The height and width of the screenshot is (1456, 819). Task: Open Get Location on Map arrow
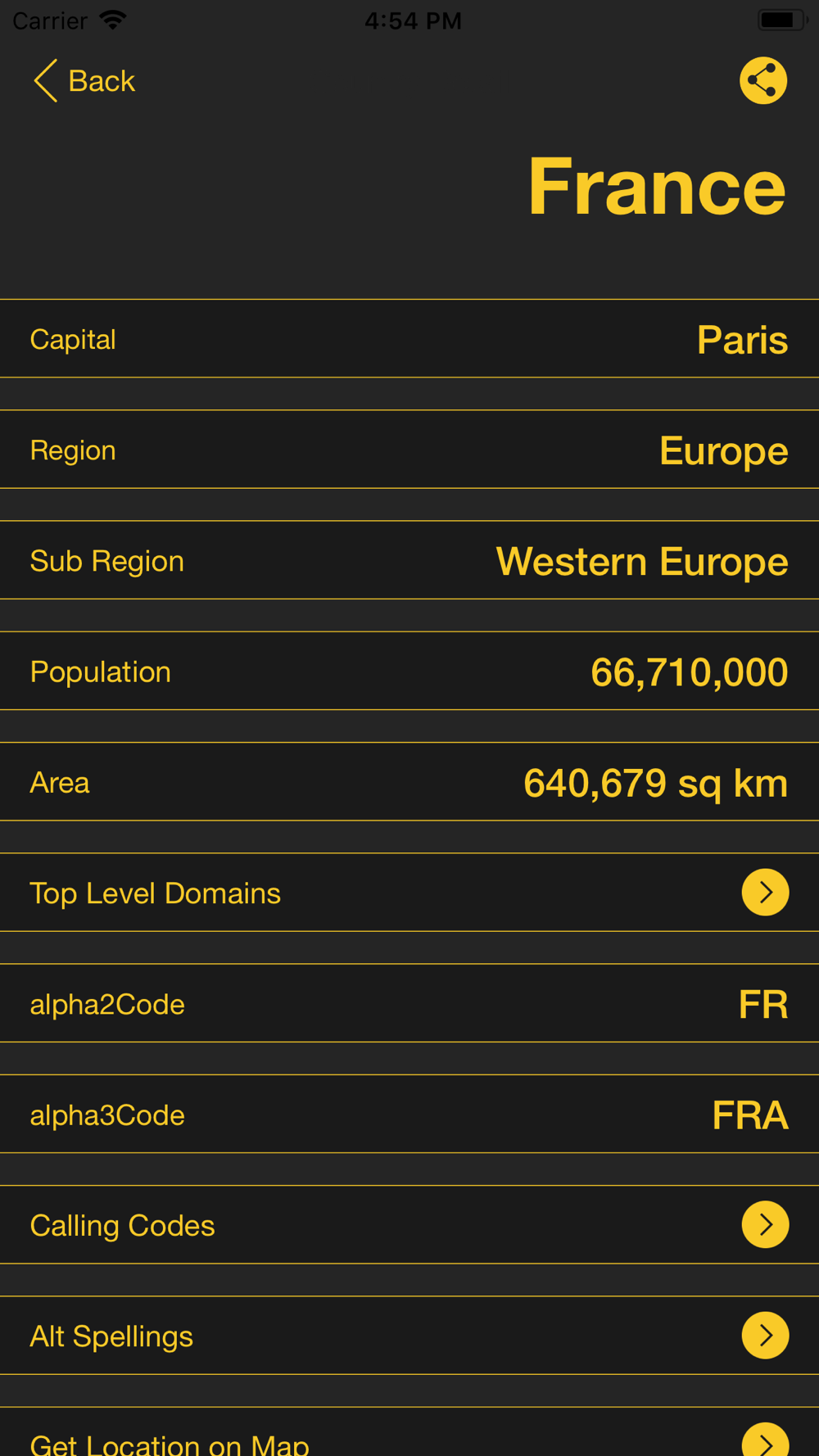coord(765,1440)
